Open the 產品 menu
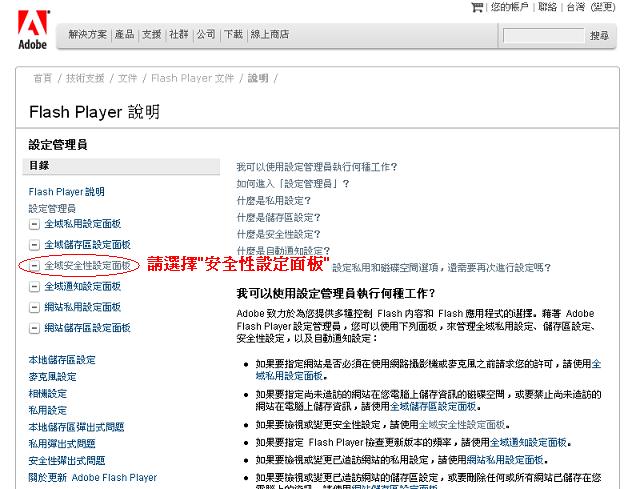Viewport: 636px width, 489px height. (x=125, y=34)
